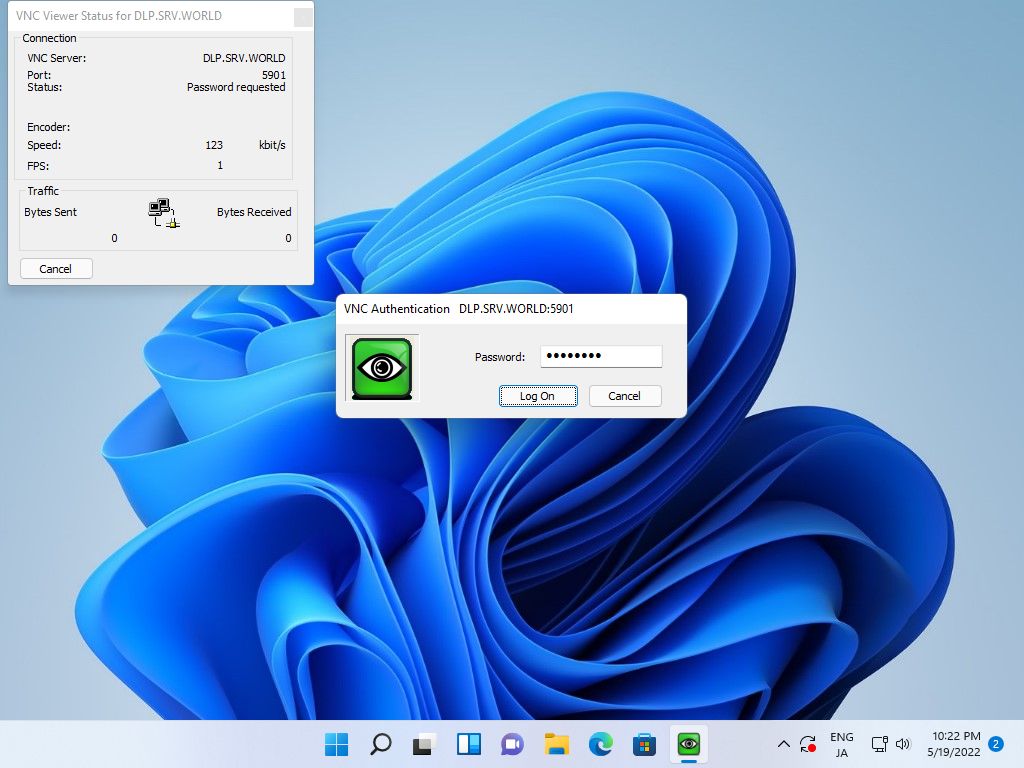Select VNC Viewer taskbar icon
1024x768 pixels.
pos(688,744)
